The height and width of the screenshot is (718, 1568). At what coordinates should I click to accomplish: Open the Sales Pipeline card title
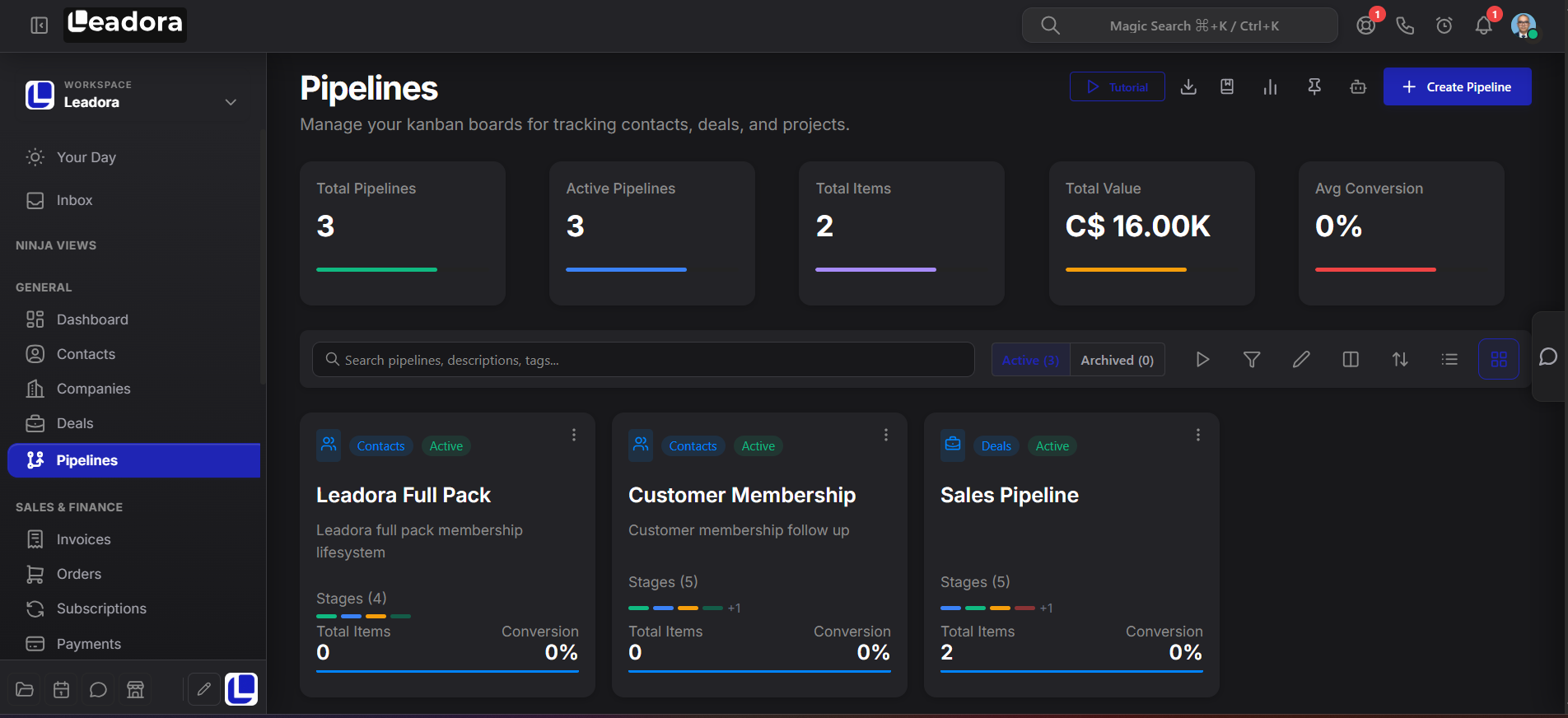click(1010, 495)
